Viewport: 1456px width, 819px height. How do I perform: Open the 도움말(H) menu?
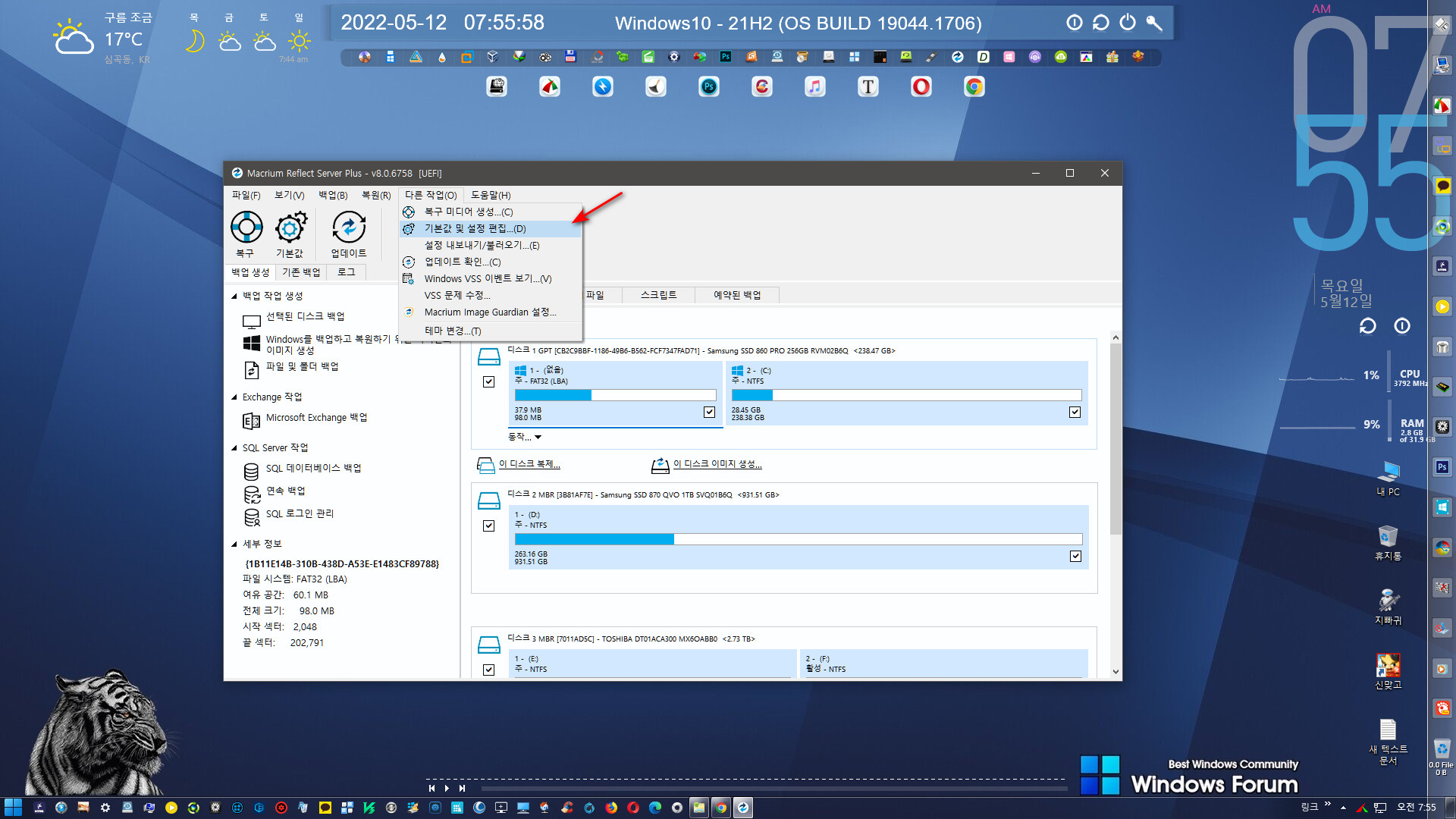pos(491,195)
